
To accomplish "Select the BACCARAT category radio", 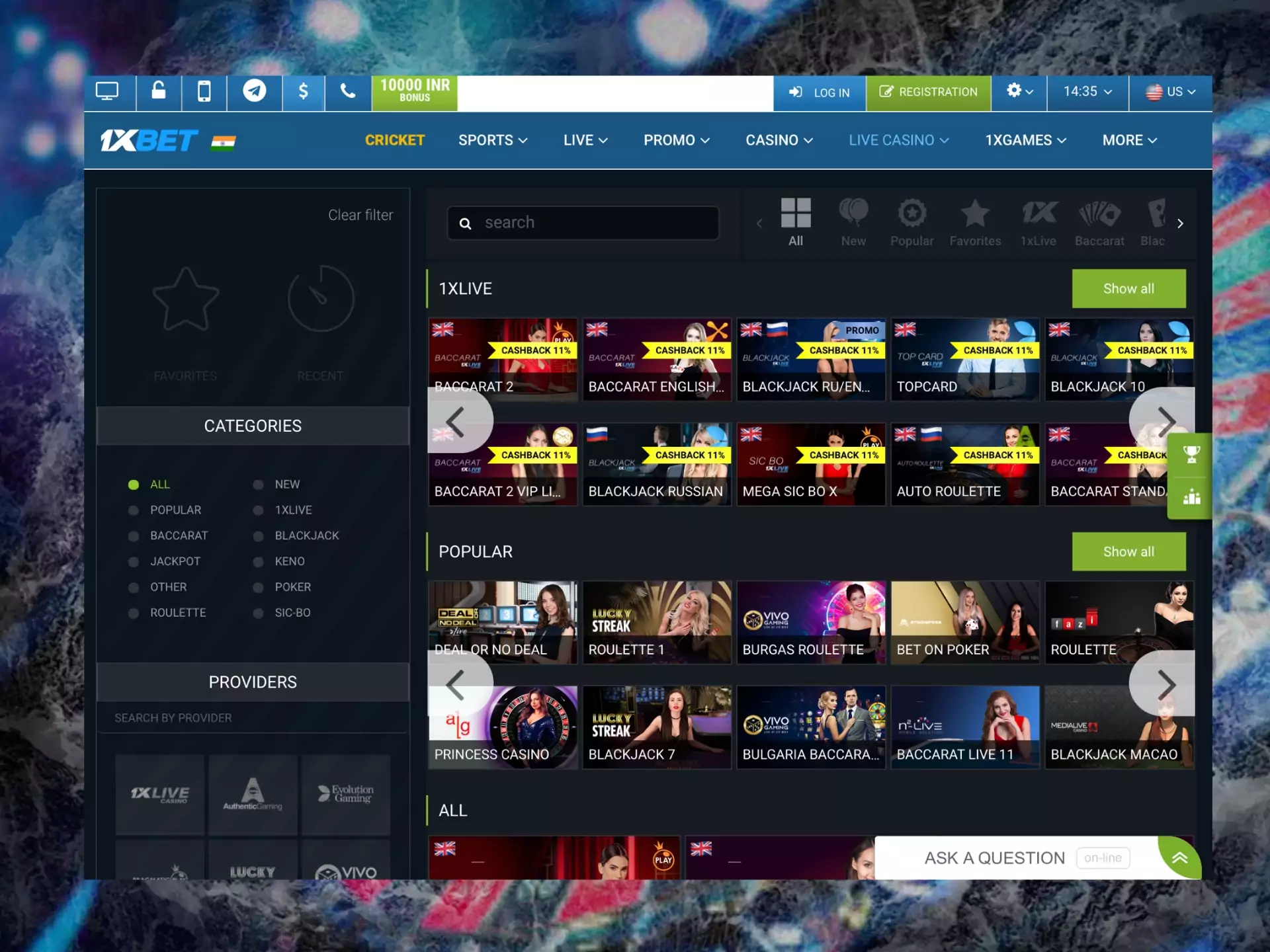I will tap(134, 536).
